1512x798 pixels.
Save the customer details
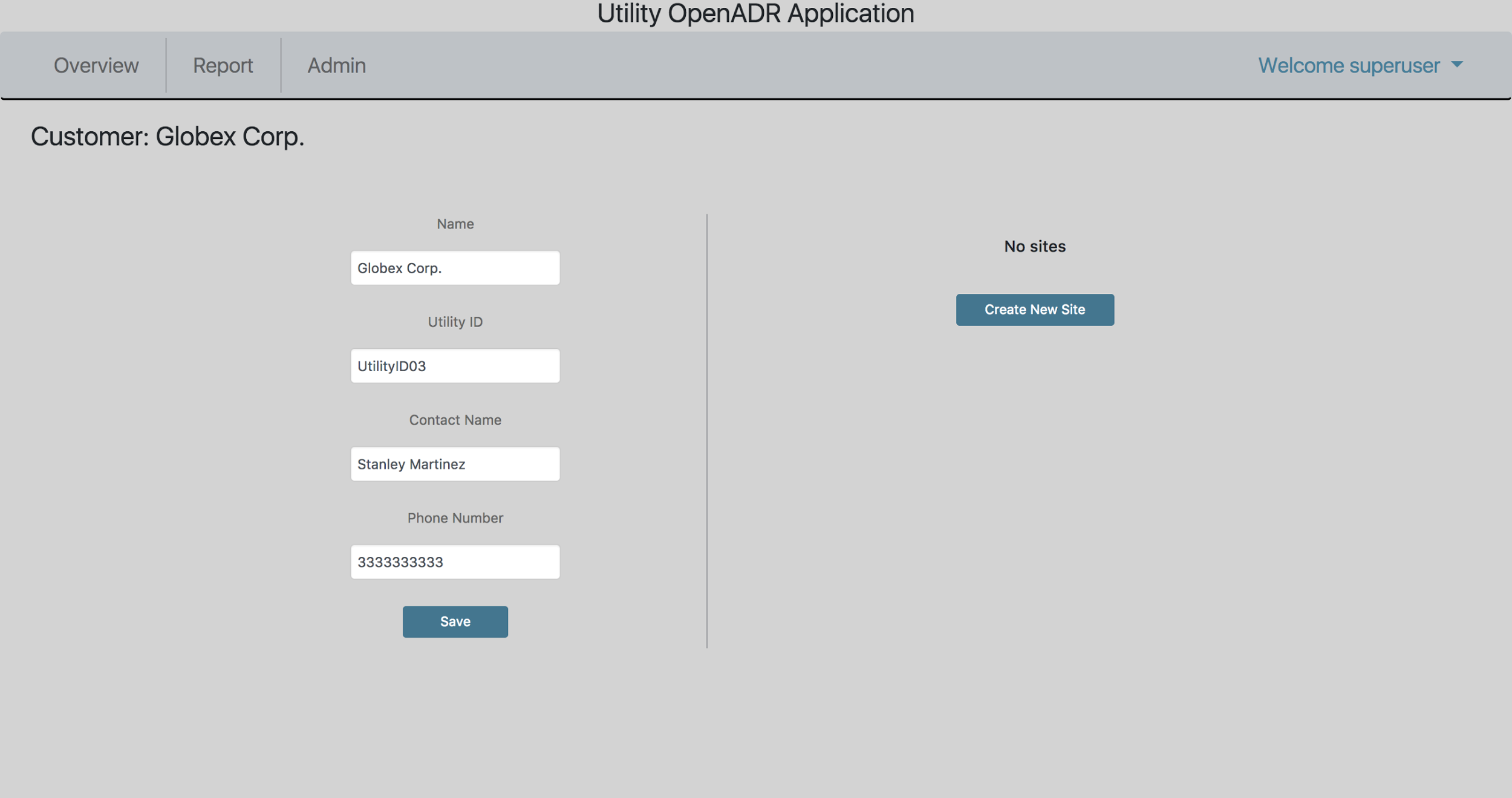[455, 621]
